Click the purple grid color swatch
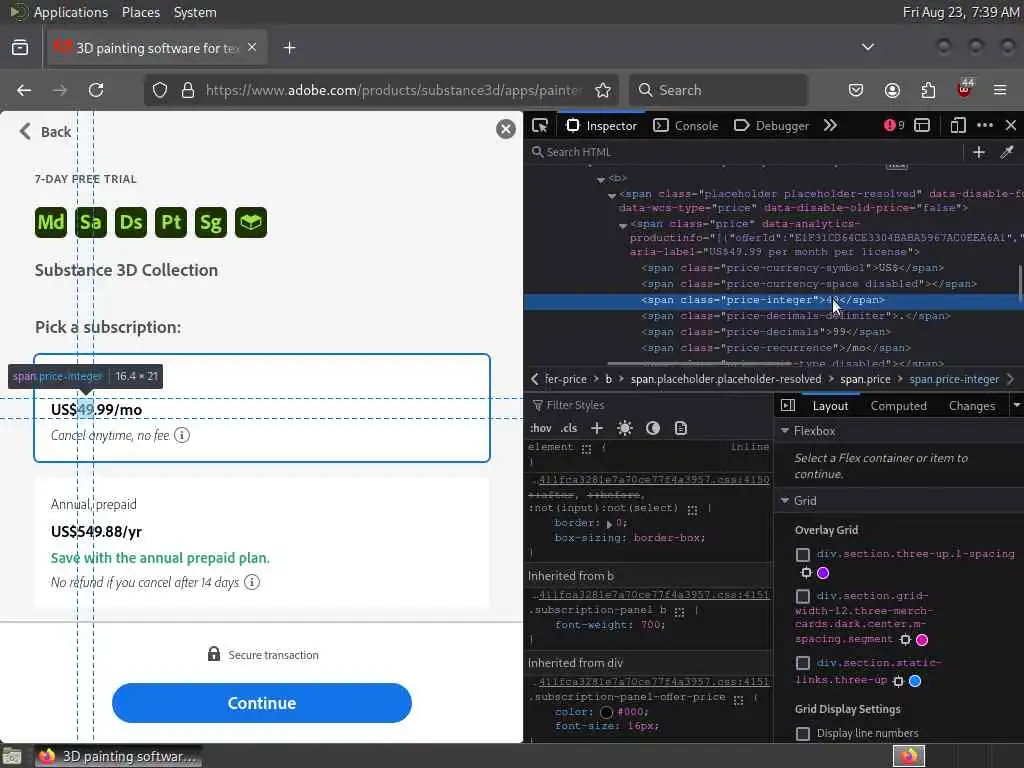This screenshot has width=1024, height=768. click(823, 573)
